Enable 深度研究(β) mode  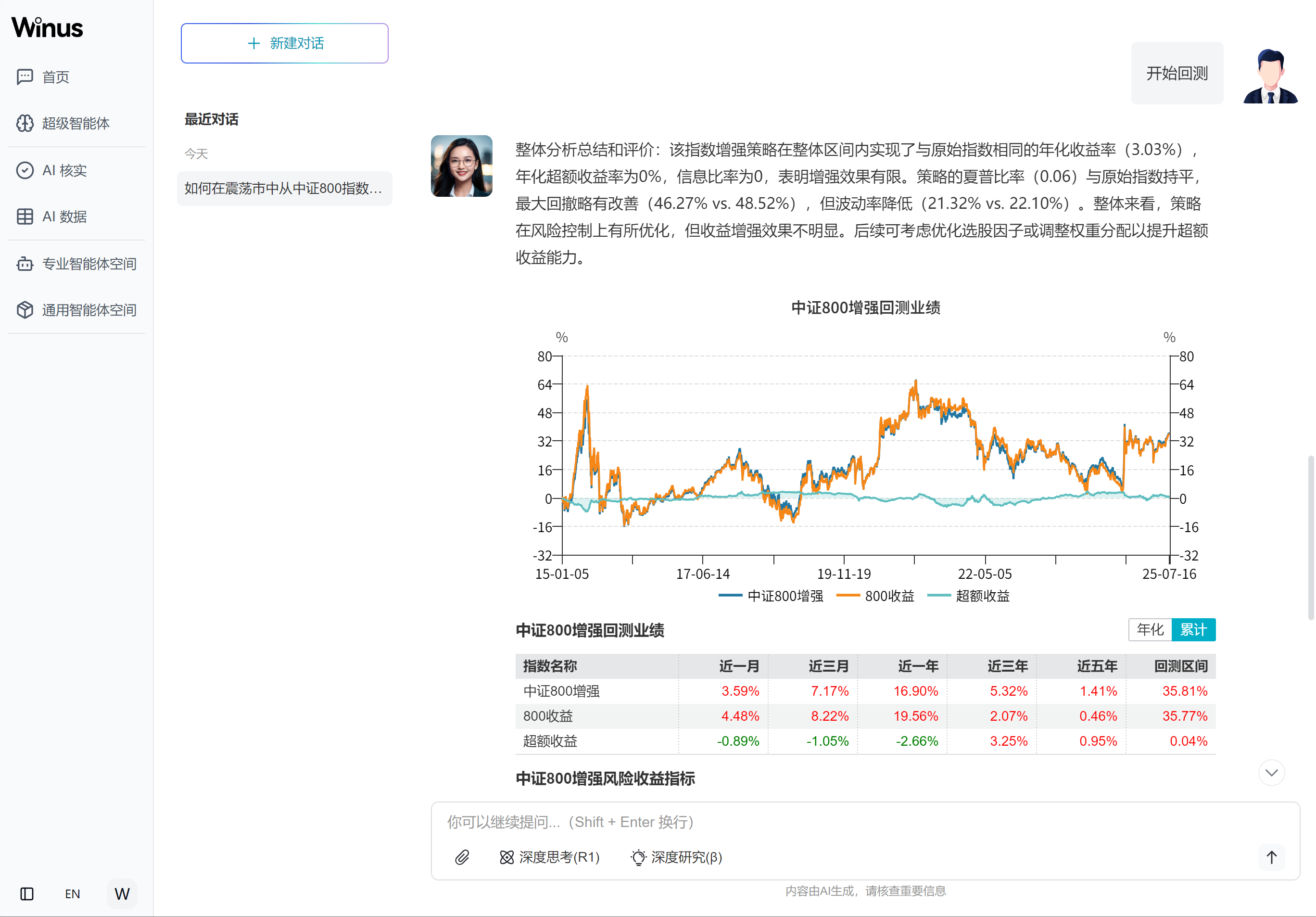pos(676,857)
